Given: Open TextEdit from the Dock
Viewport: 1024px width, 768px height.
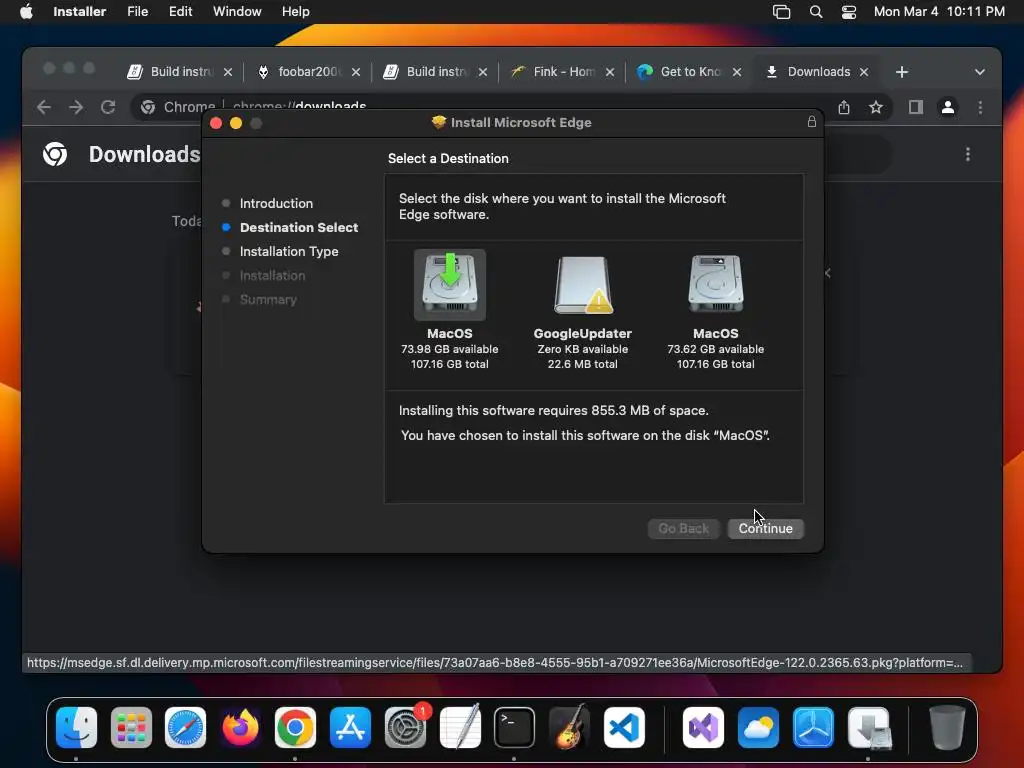Looking at the screenshot, I should tap(460, 727).
